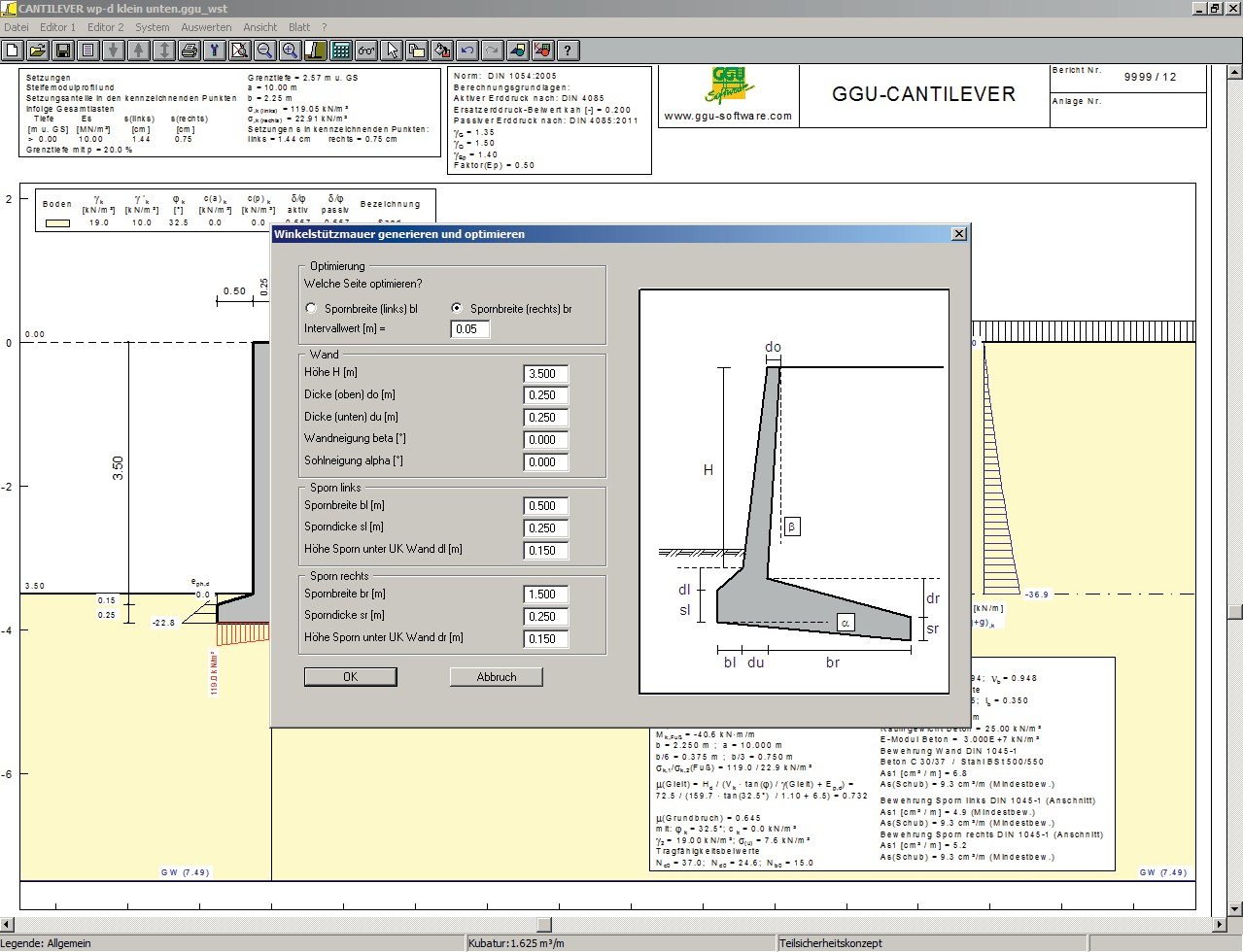This screenshot has width=1243, height=952.
Task: Open the Datei menu
Action: [x=17, y=27]
